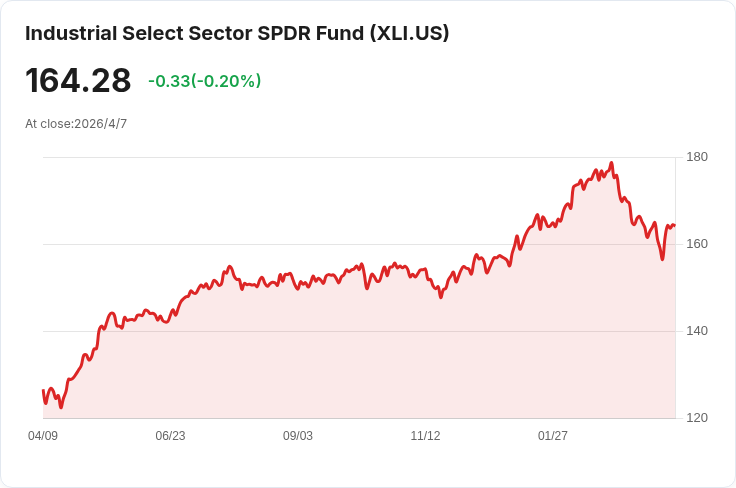This screenshot has height=488, width=736.
Task: Click the latest endpoint of the price line
Action: click(674, 225)
